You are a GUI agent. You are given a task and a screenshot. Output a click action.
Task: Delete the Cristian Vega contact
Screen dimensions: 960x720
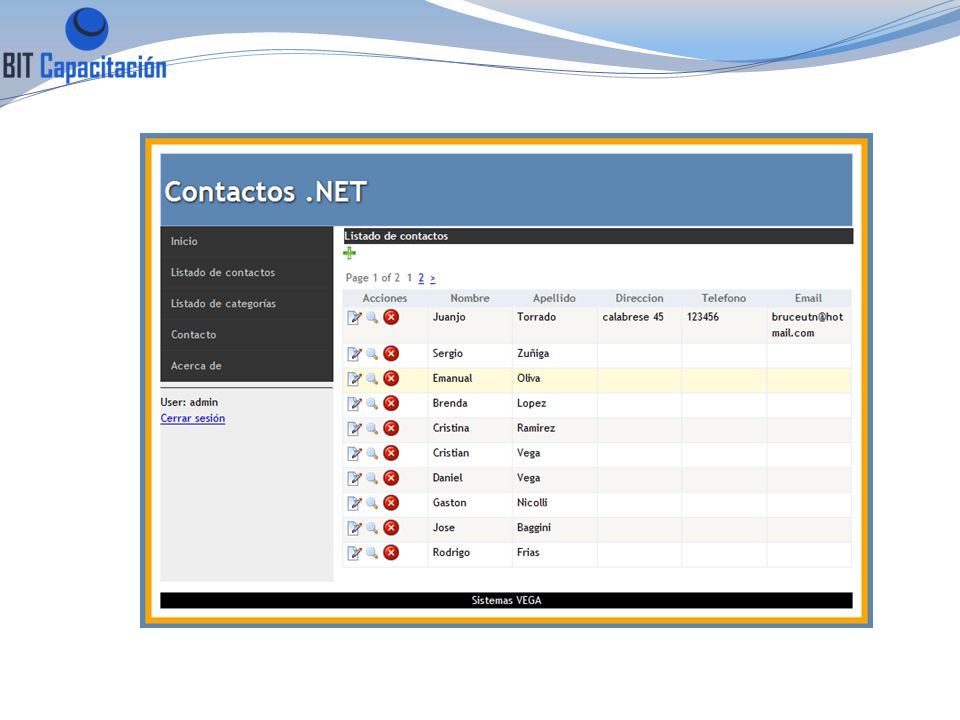coord(391,453)
